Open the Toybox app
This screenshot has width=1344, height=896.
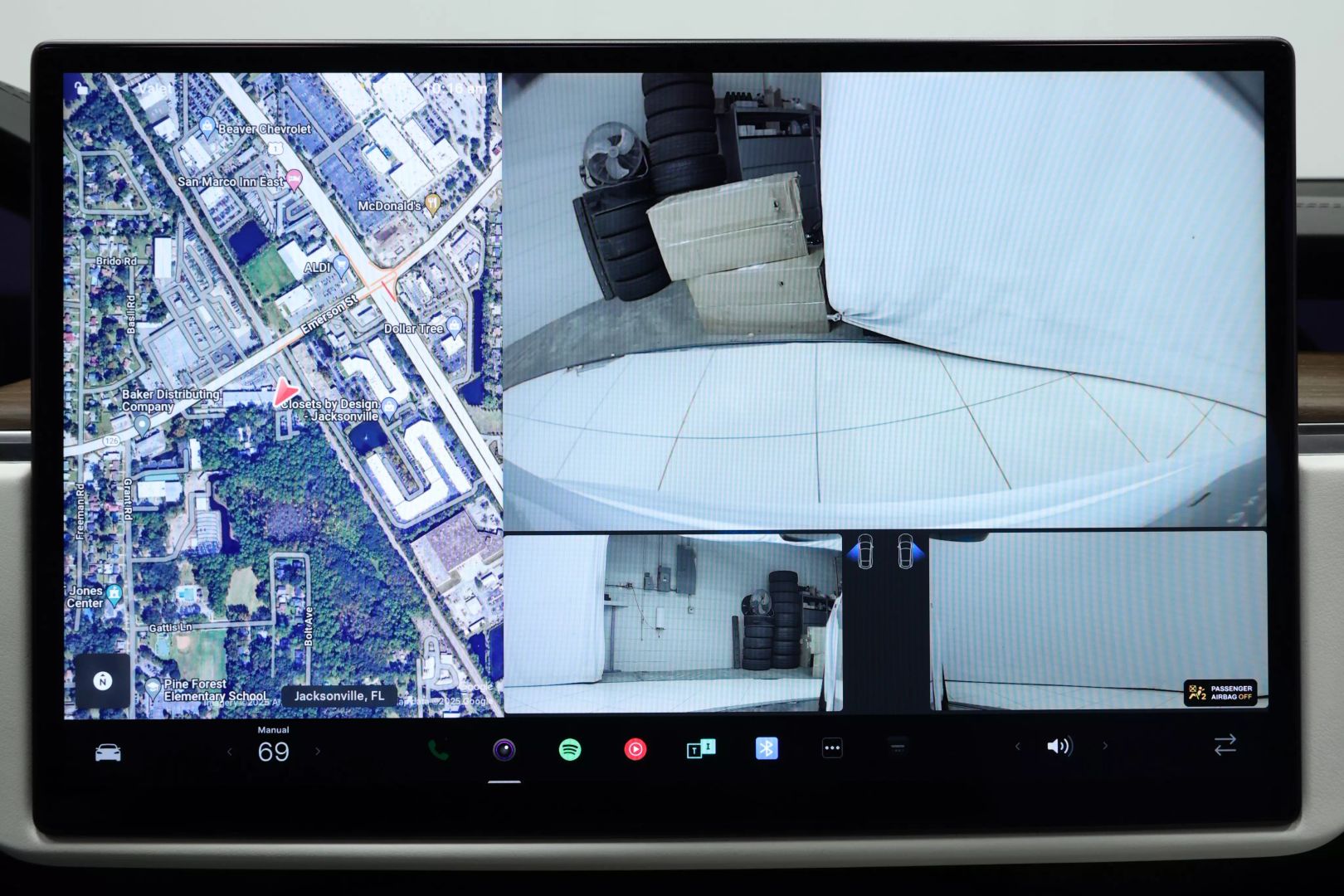pyautogui.click(x=700, y=749)
